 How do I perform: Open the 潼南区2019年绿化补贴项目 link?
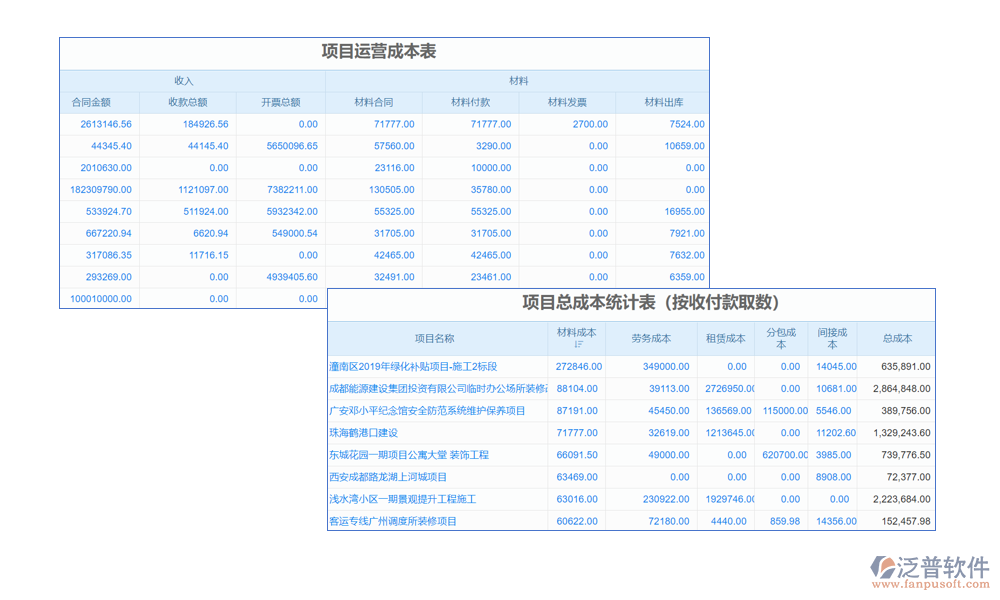click(x=413, y=367)
